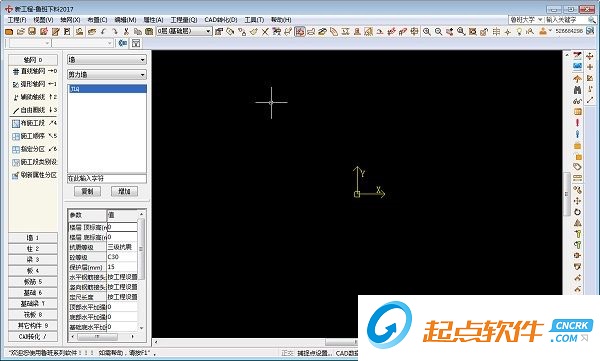Expand the 梁 3 category
This screenshot has width=600, height=361.
click(33, 260)
